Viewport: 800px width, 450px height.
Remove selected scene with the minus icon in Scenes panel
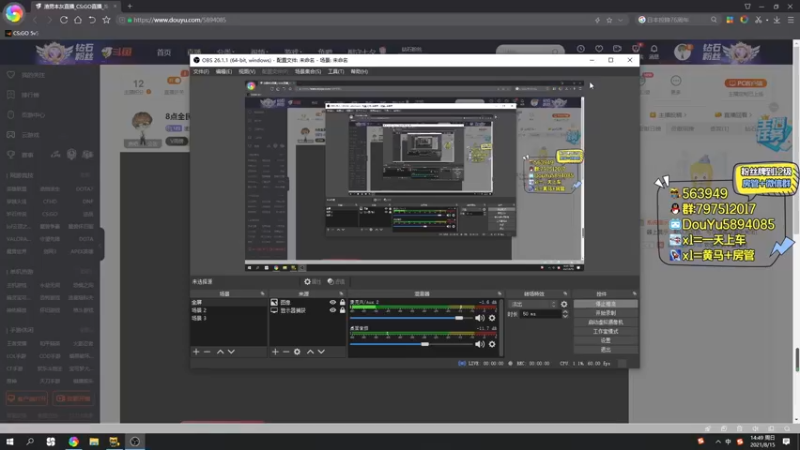tap(207, 352)
